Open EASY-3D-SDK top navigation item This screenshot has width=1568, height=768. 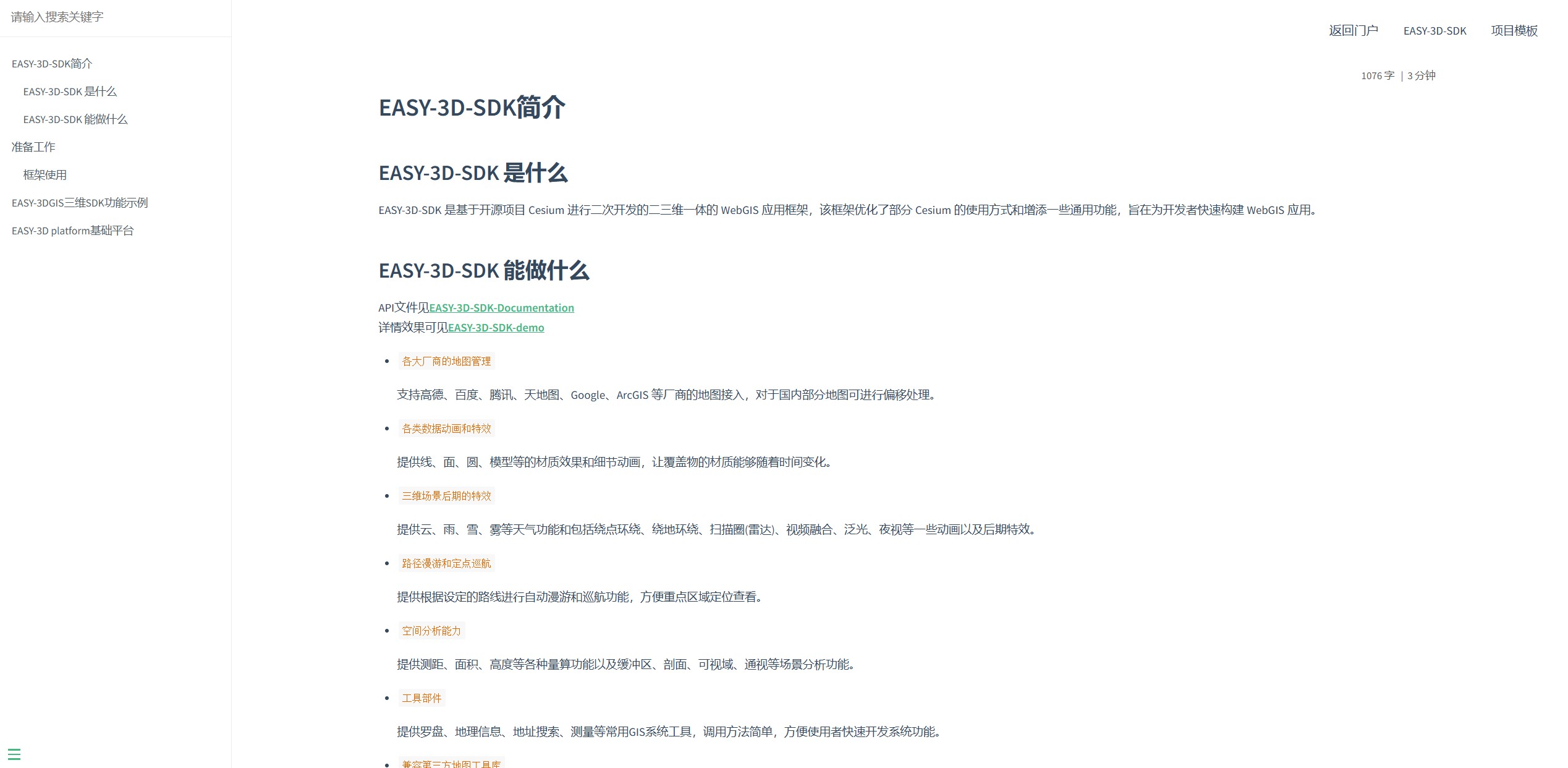pos(1435,30)
